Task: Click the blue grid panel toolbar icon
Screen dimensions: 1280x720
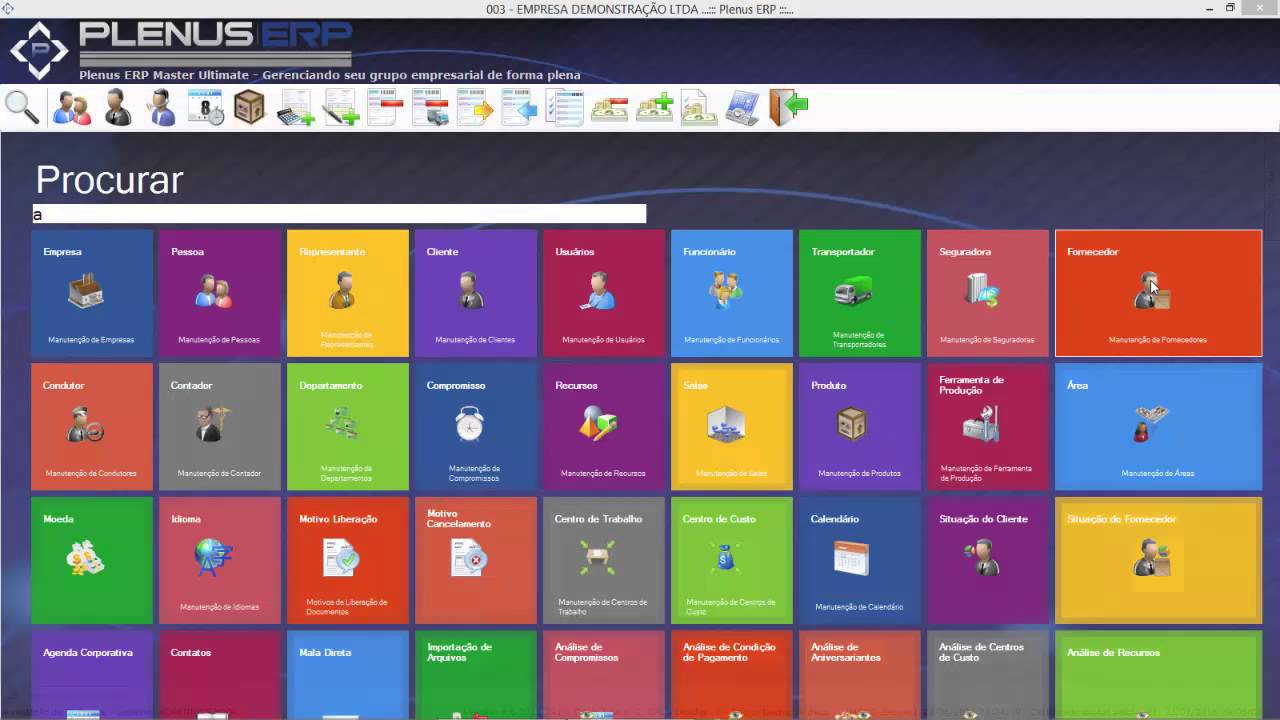Action: [x=742, y=107]
